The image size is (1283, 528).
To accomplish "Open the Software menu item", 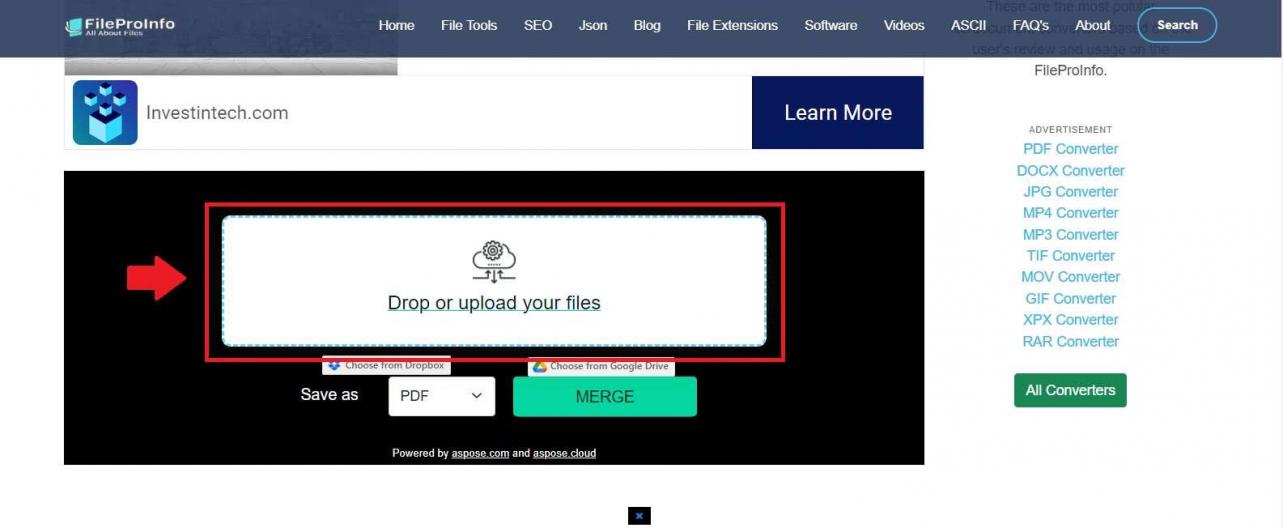I will coord(831,25).
